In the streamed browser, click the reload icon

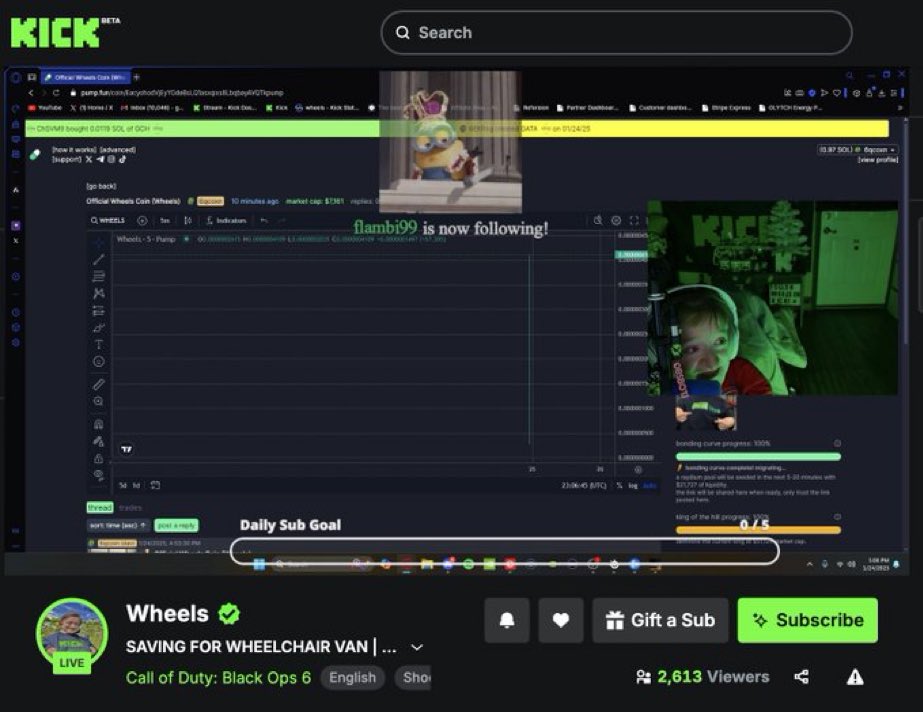point(56,93)
